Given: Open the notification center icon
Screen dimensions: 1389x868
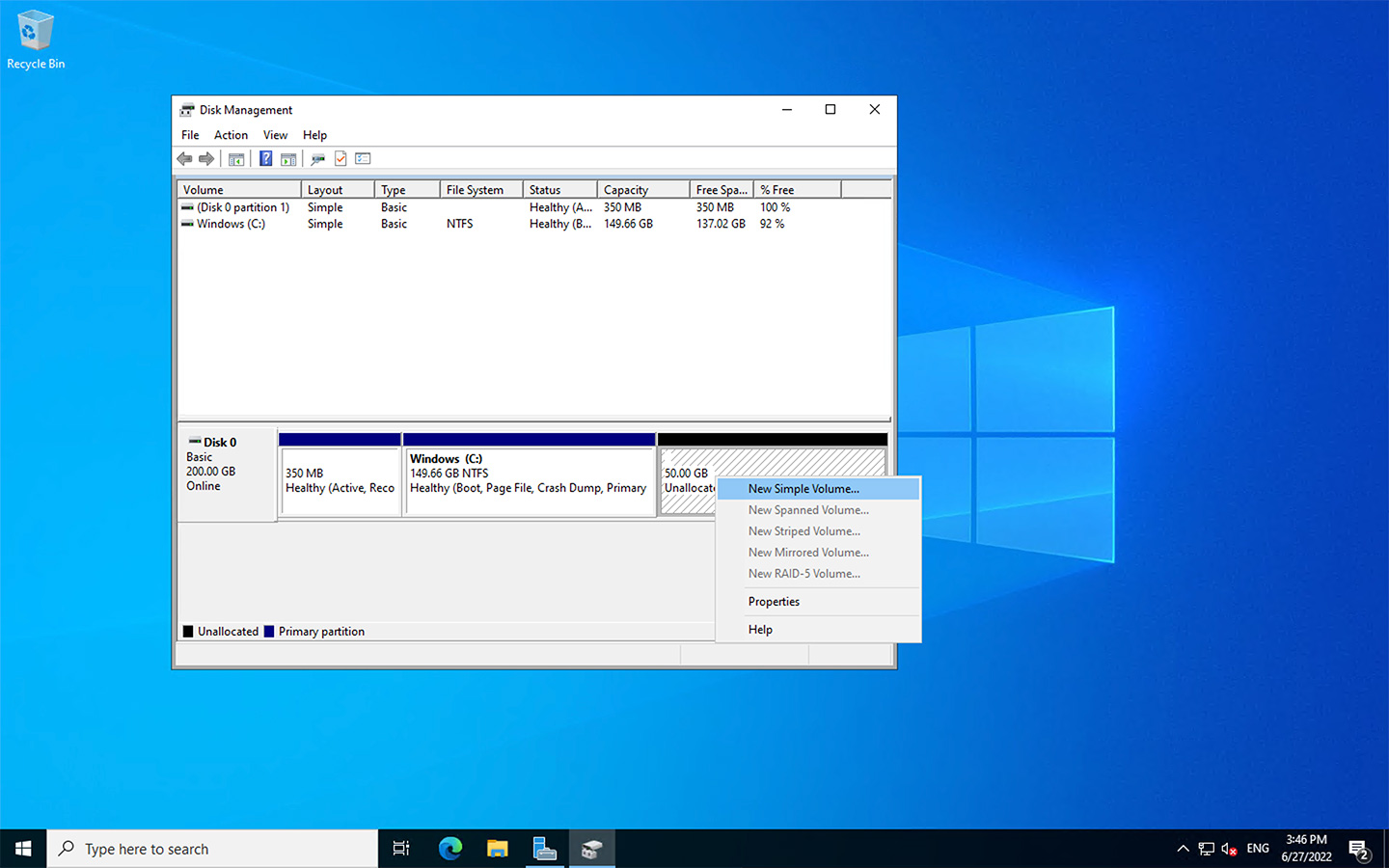Looking at the screenshot, I should 1359,849.
